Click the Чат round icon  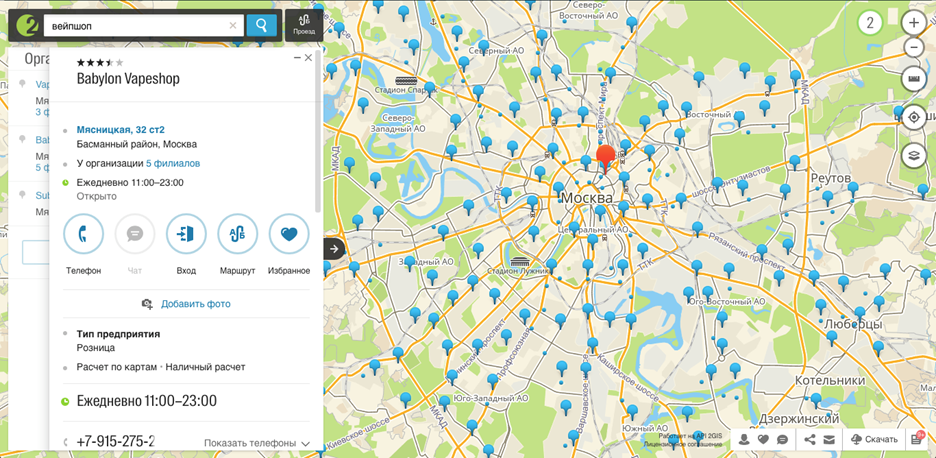(135, 234)
